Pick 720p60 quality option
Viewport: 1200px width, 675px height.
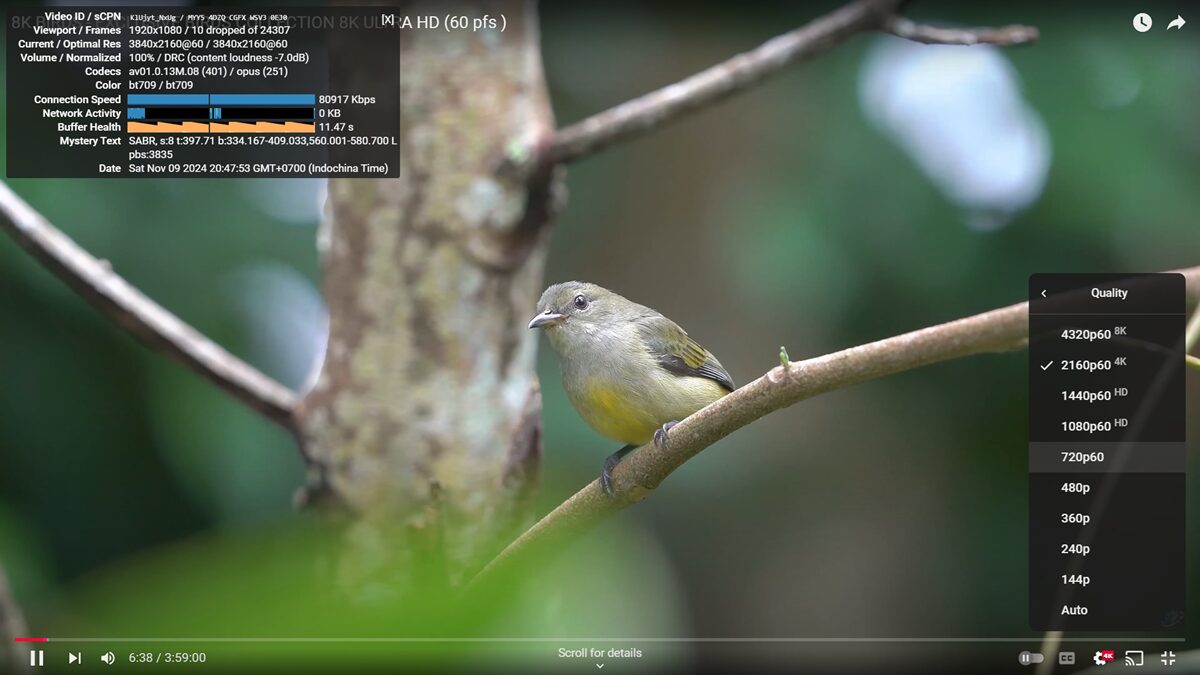pyautogui.click(x=1107, y=457)
